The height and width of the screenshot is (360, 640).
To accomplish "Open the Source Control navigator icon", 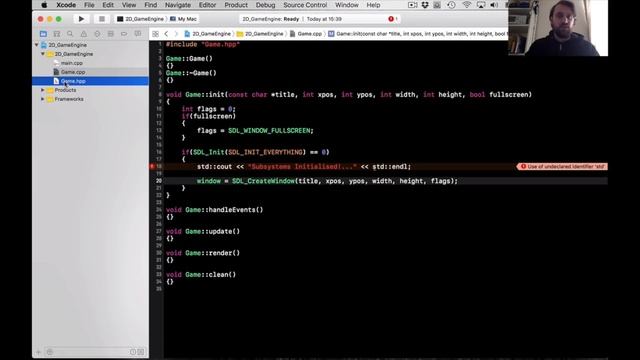I will pos(57,33).
